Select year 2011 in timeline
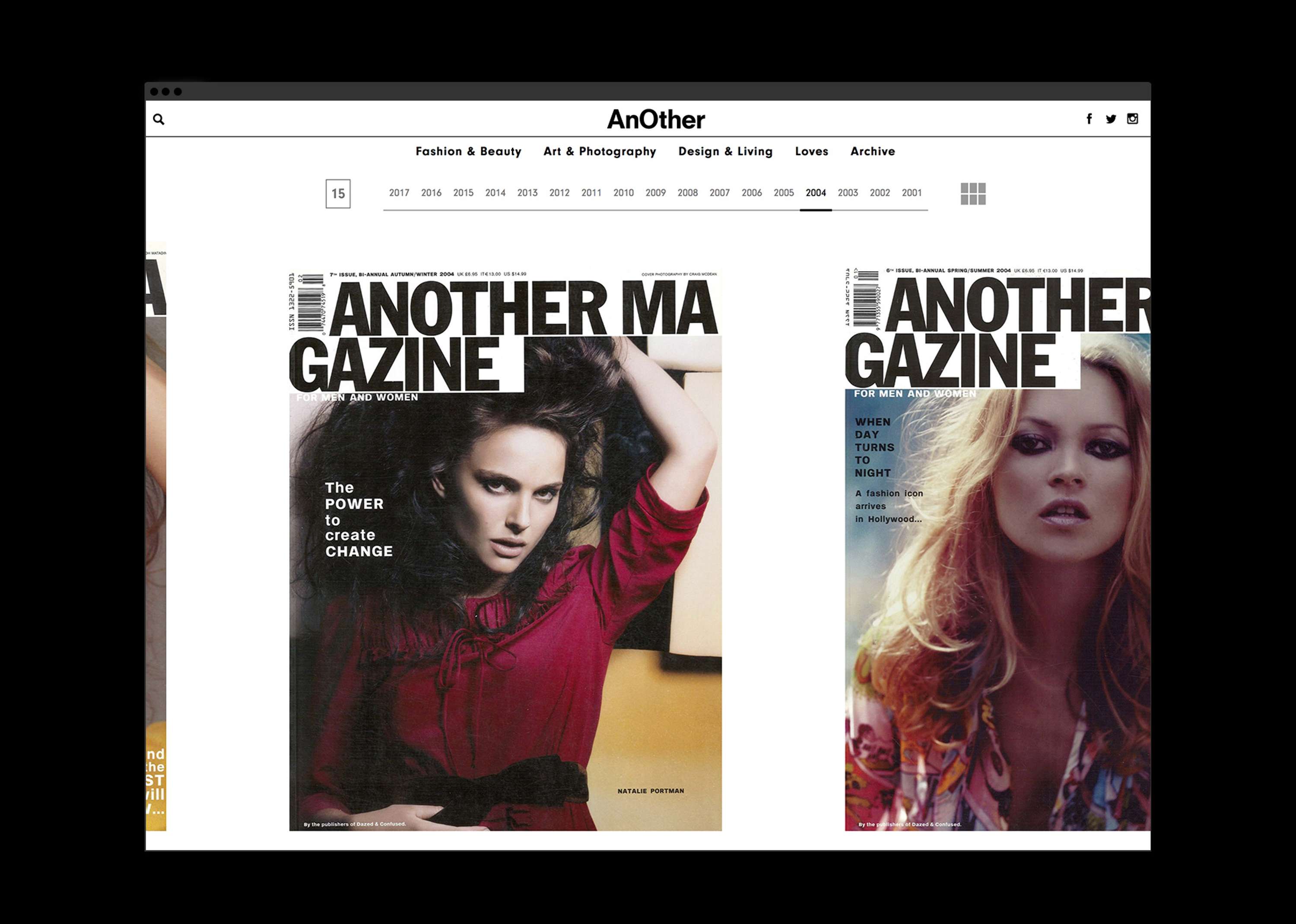The height and width of the screenshot is (924, 1296). coord(591,193)
